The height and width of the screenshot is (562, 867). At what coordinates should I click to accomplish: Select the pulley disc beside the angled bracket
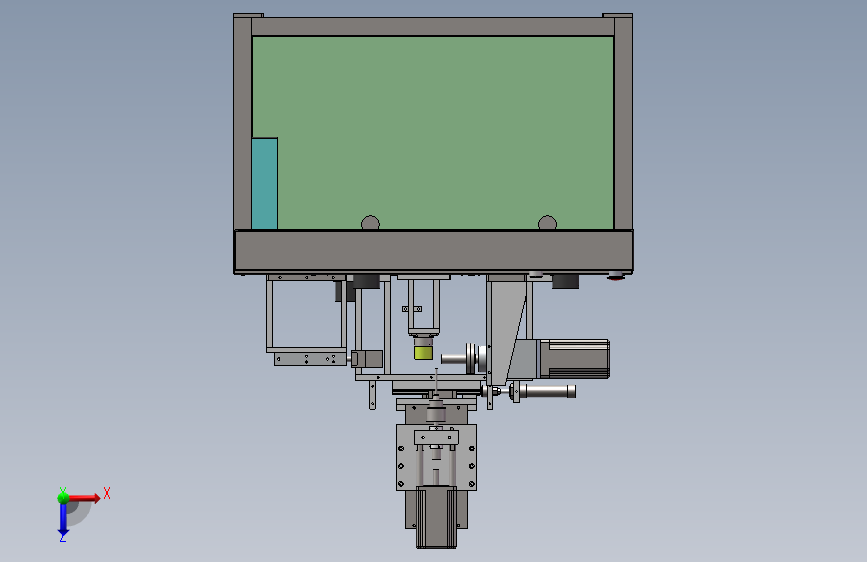[x=472, y=358]
